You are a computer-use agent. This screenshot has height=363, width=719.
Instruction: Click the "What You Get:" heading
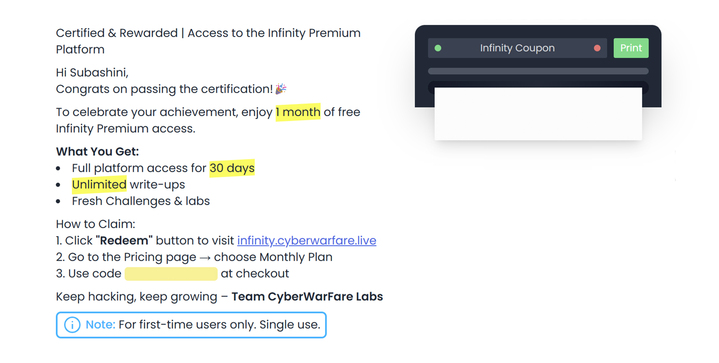(97, 152)
